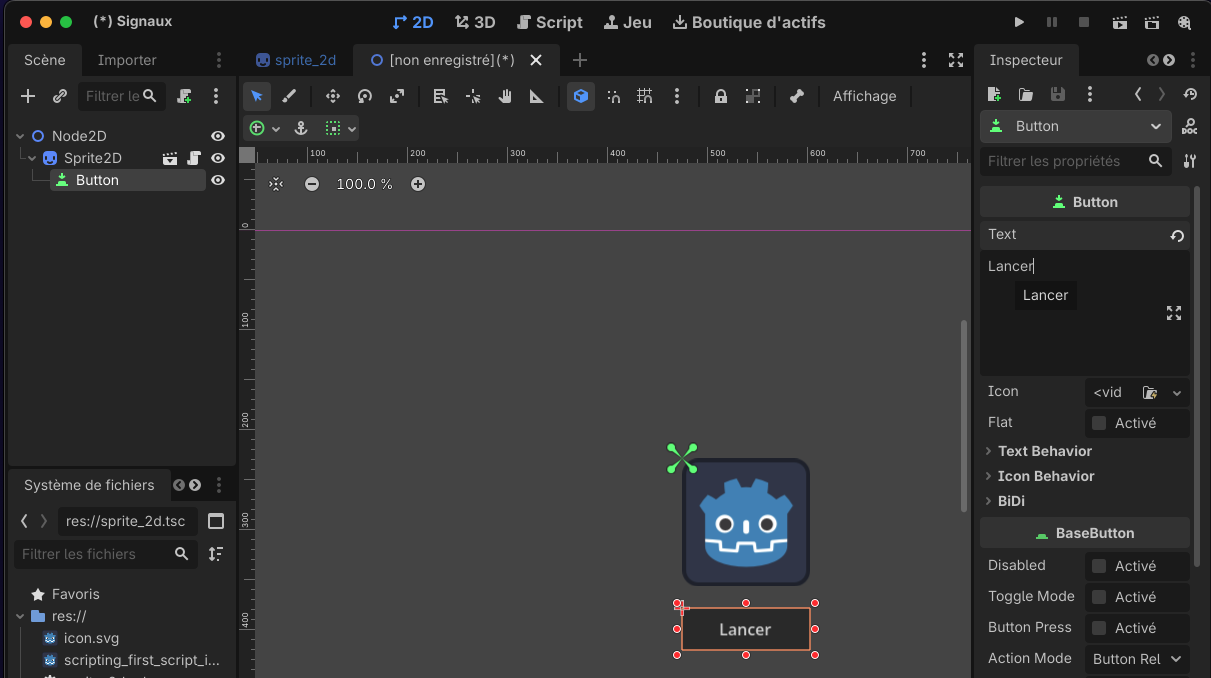Enable the Disabled checkbox
The width and height of the screenshot is (1211, 678).
1099,566
